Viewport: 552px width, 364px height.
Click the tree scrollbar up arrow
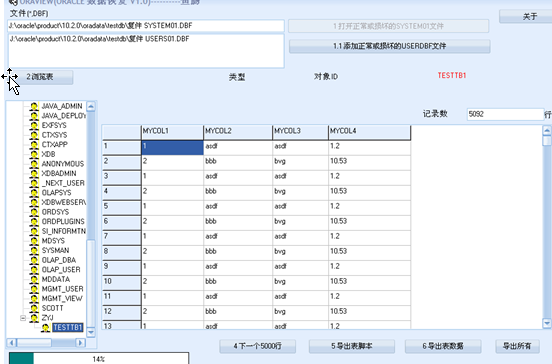point(91,106)
